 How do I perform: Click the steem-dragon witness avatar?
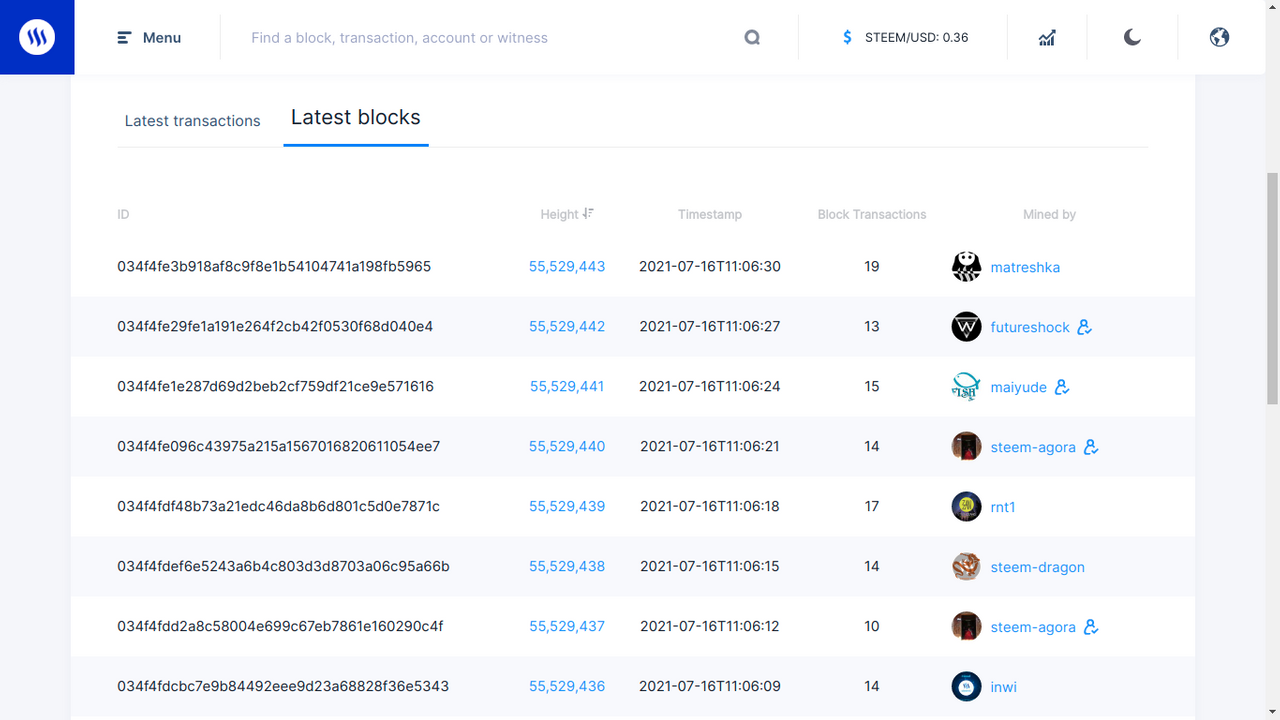[x=966, y=567]
